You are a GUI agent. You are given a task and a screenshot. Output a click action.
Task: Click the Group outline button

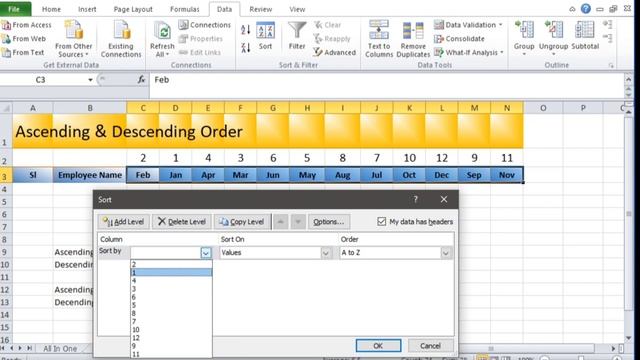click(524, 38)
